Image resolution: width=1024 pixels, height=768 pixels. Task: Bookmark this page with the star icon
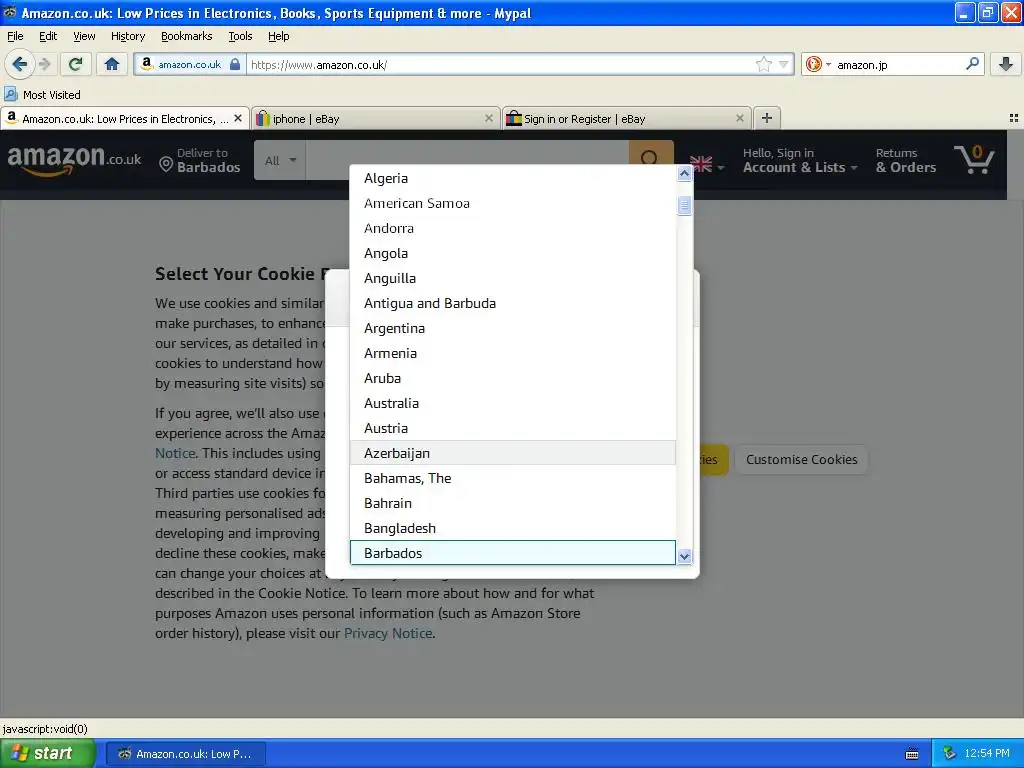pos(763,64)
